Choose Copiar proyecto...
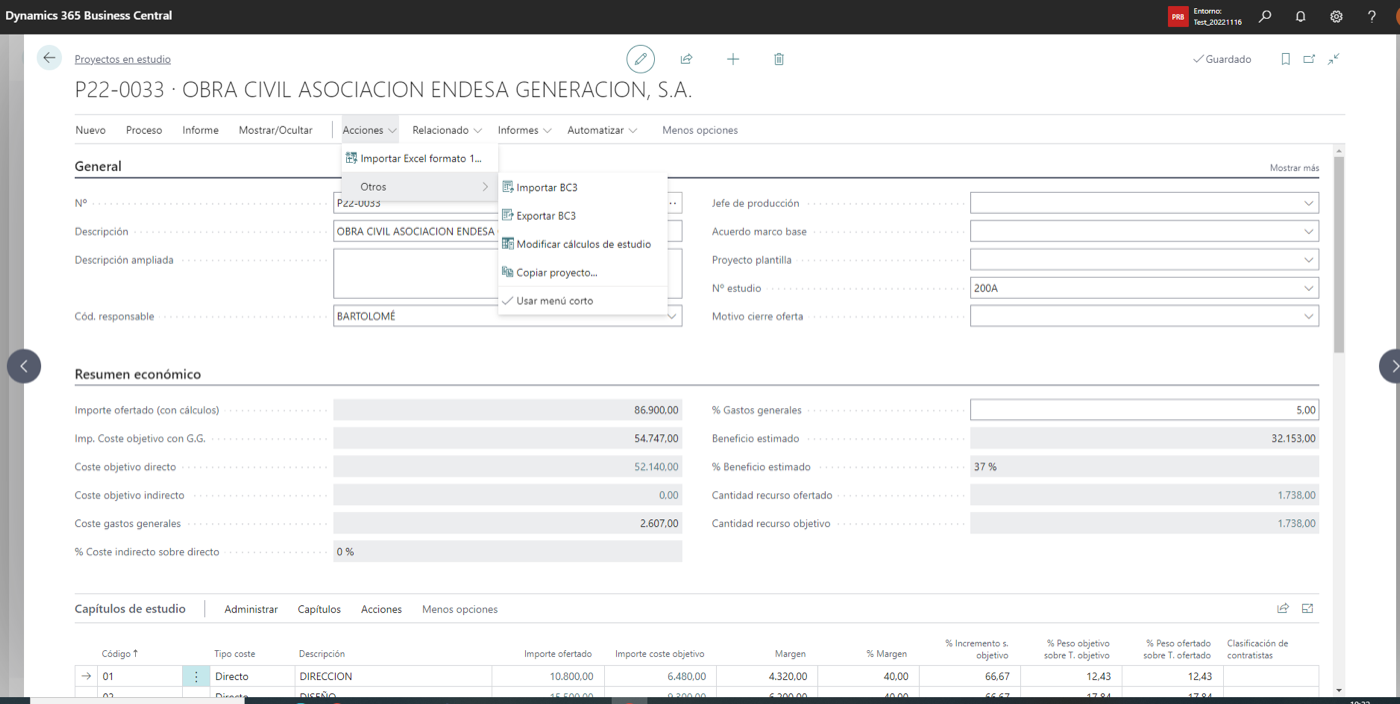The image size is (1400, 704). 583,272
